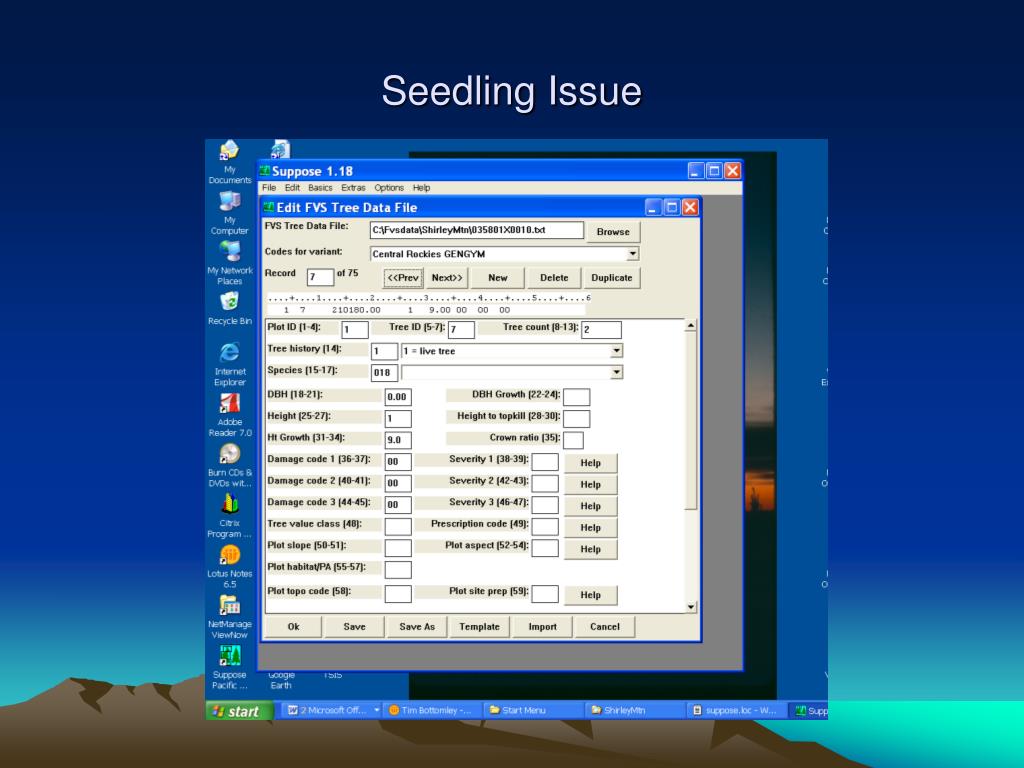Click the Height input field
Screen dimensions: 1024x768
pos(398,418)
